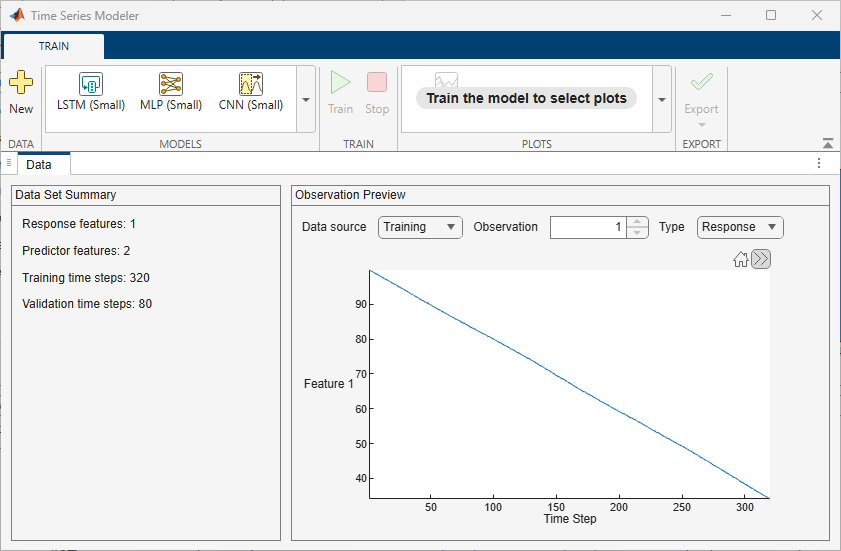Open the Type Response dropdown

pyautogui.click(x=740, y=227)
